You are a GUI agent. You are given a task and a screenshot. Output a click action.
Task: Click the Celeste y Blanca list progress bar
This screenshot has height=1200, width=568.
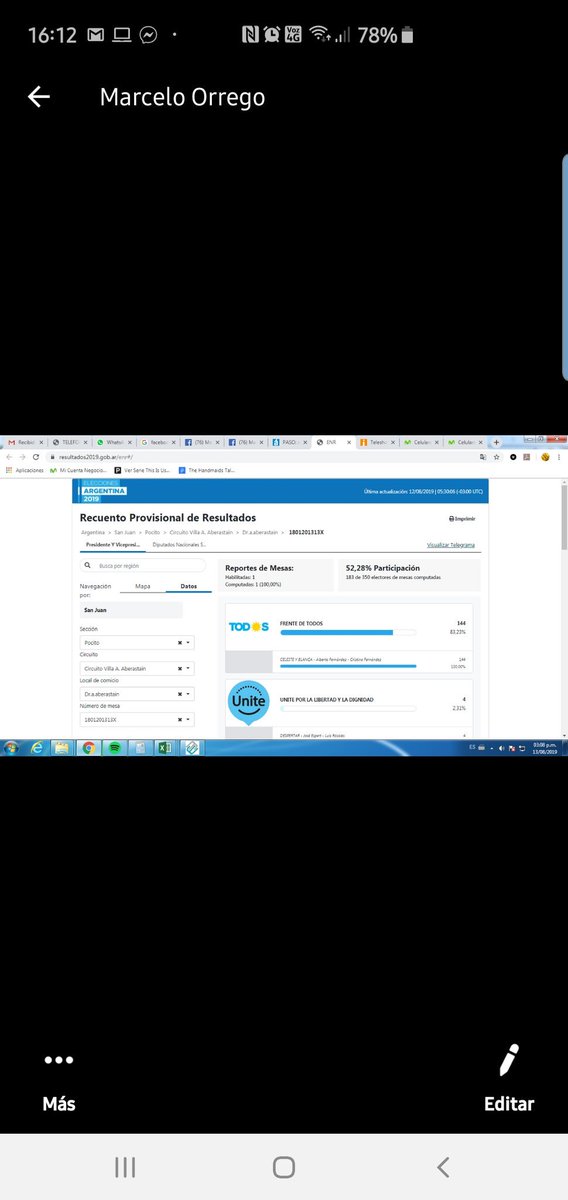click(348, 666)
